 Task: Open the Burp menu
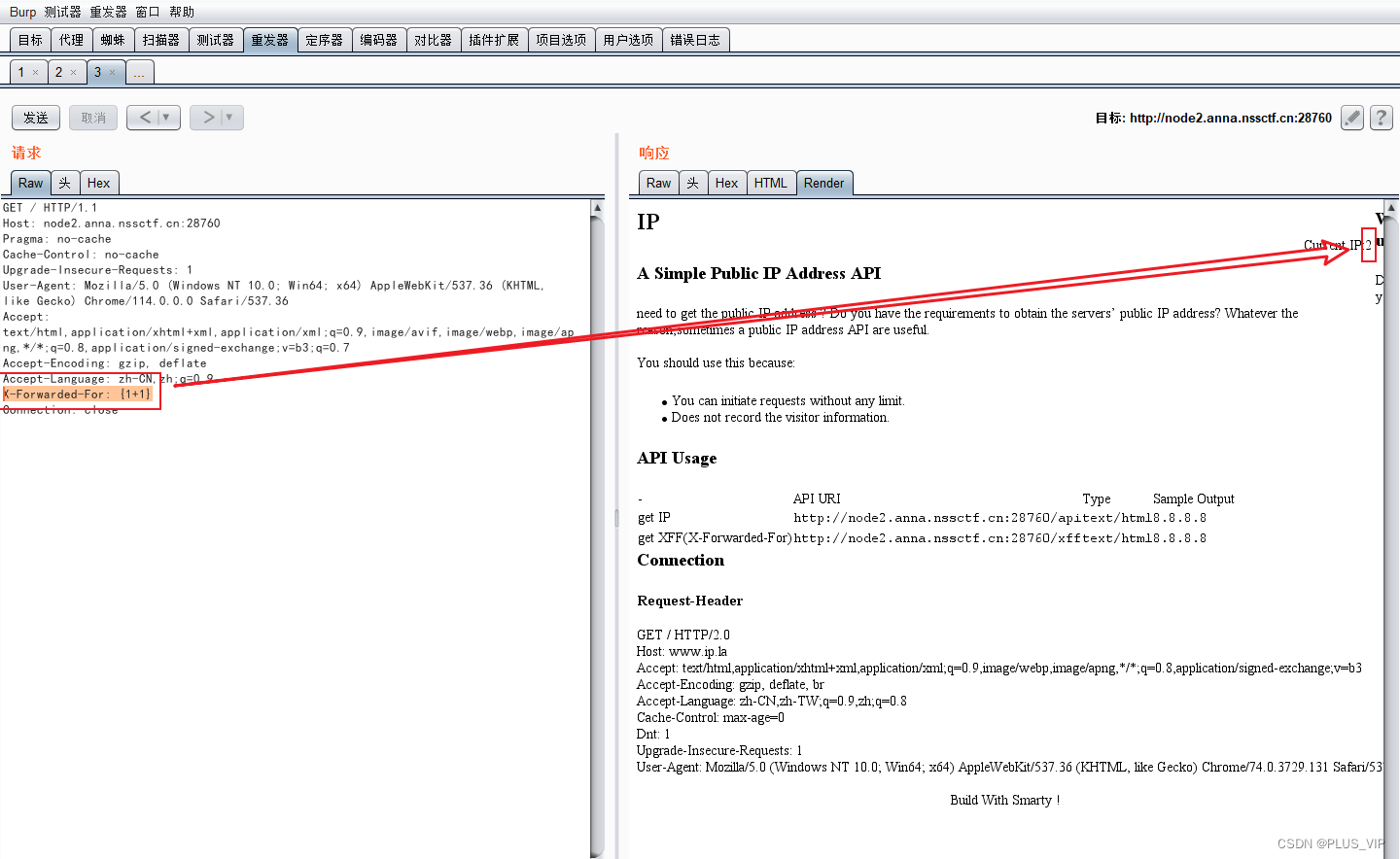coord(22,12)
